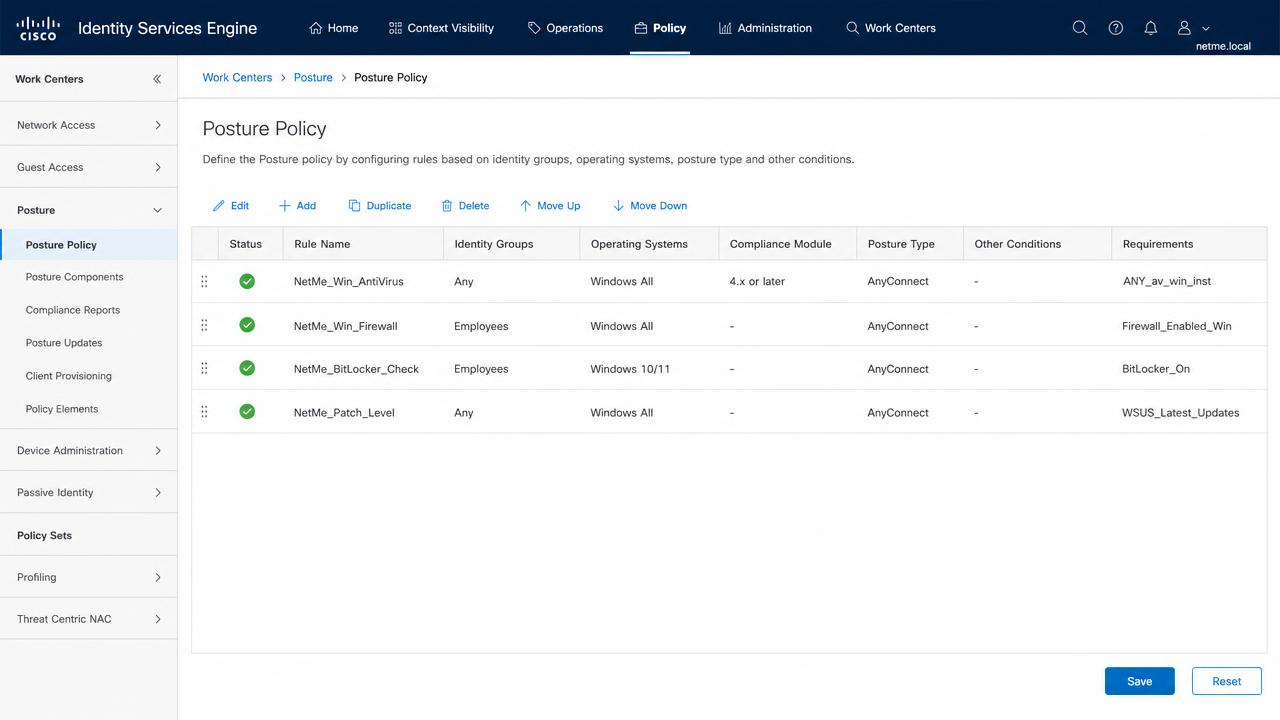1280x720 pixels.
Task: Open the Work Centers menu
Action: pyautogui.click(x=891, y=28)
